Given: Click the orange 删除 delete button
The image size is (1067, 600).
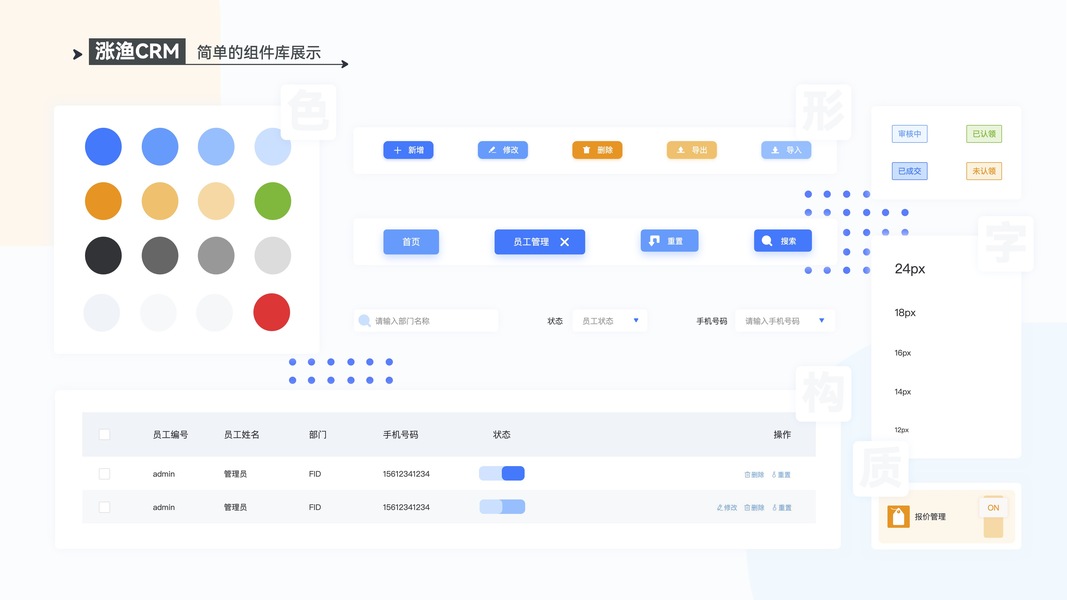Looking at the screenshot, I should (x=597, y=150).
